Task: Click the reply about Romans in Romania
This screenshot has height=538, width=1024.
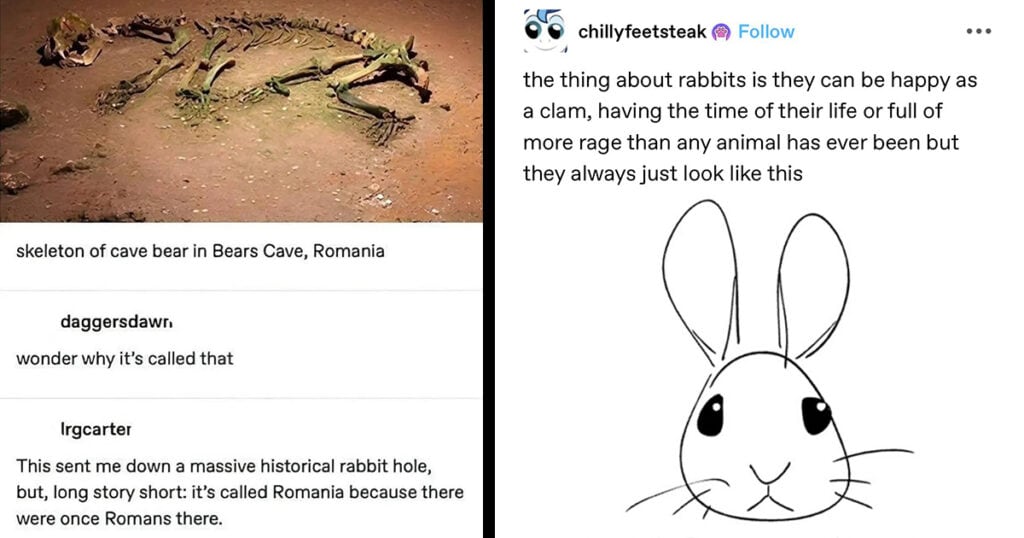Action: pos(240,492)
